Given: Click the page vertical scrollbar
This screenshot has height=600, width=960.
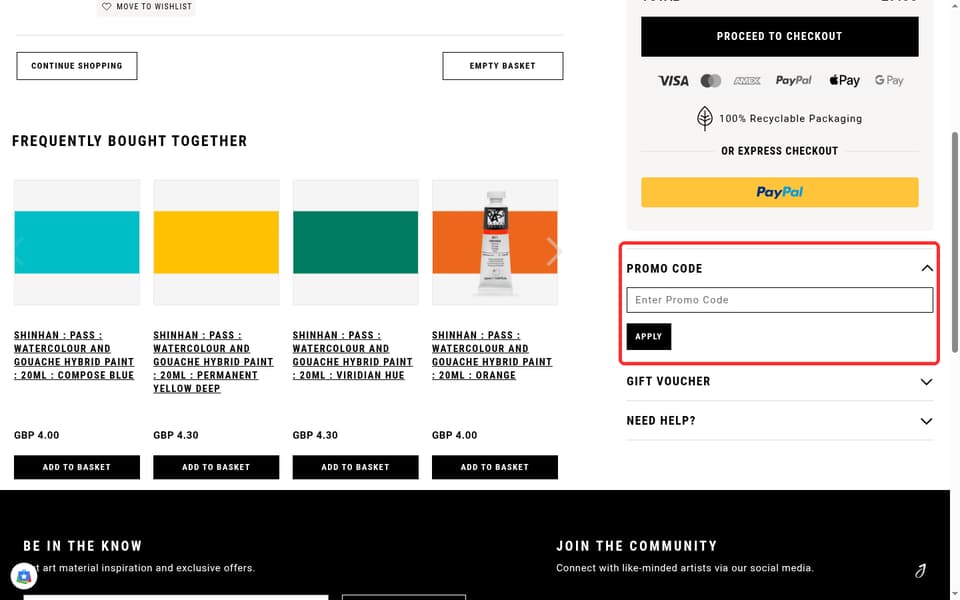Looking at the screenshot, I should [x=954, y=242].
